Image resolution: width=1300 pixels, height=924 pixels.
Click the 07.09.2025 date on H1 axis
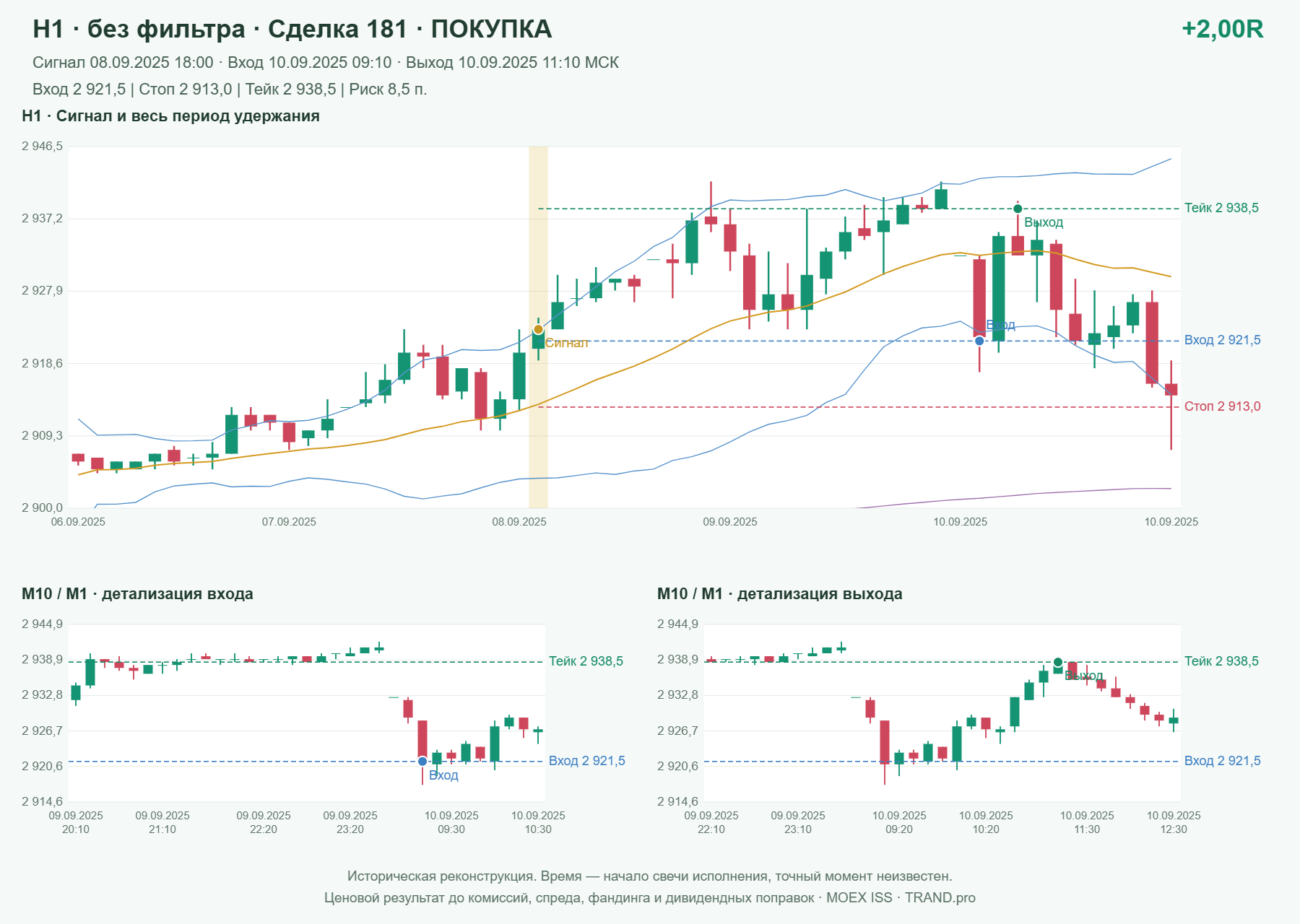pyautogui.click(x=289, y=522)
